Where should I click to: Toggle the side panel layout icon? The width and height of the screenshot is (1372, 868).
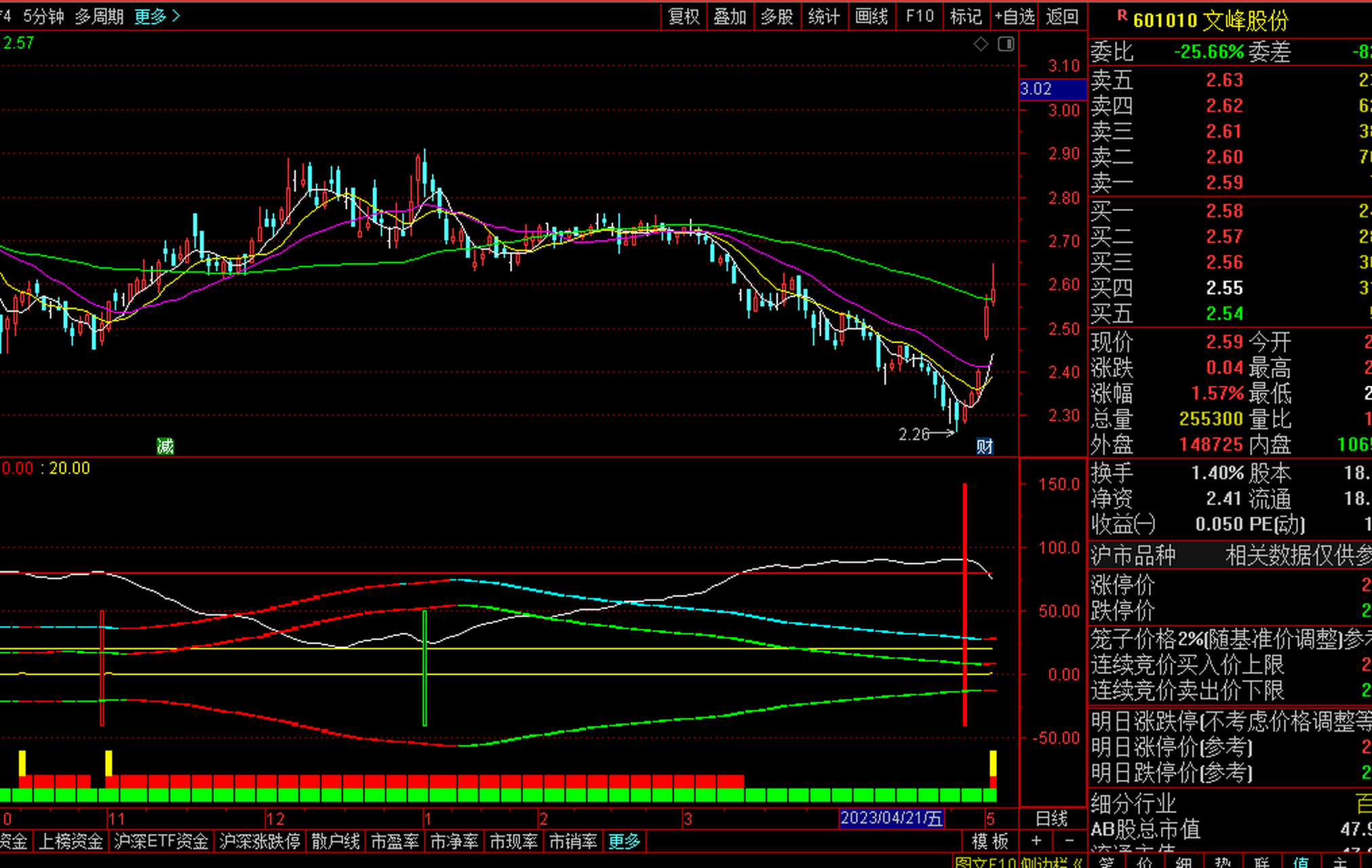(x=1006, y=44)
